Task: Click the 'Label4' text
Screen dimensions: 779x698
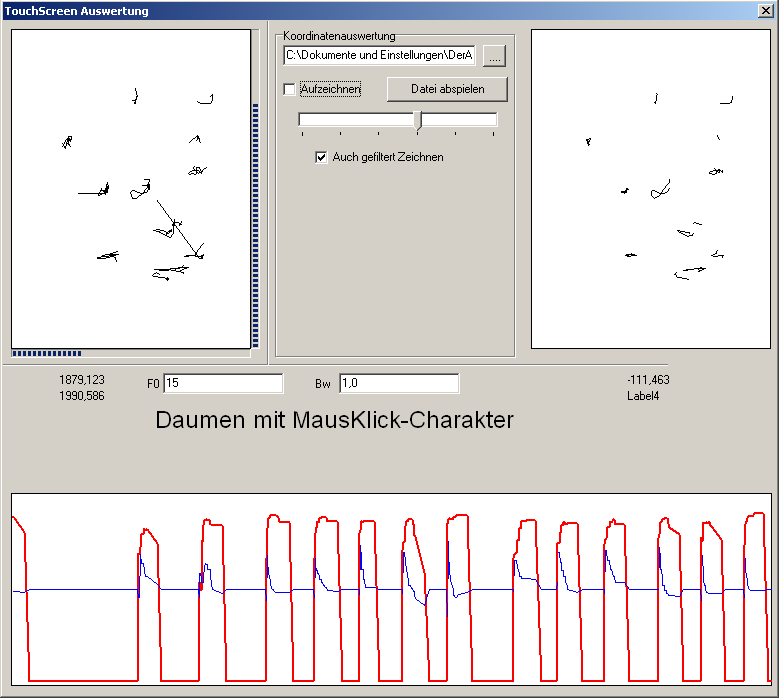Action: click(643, 396)
